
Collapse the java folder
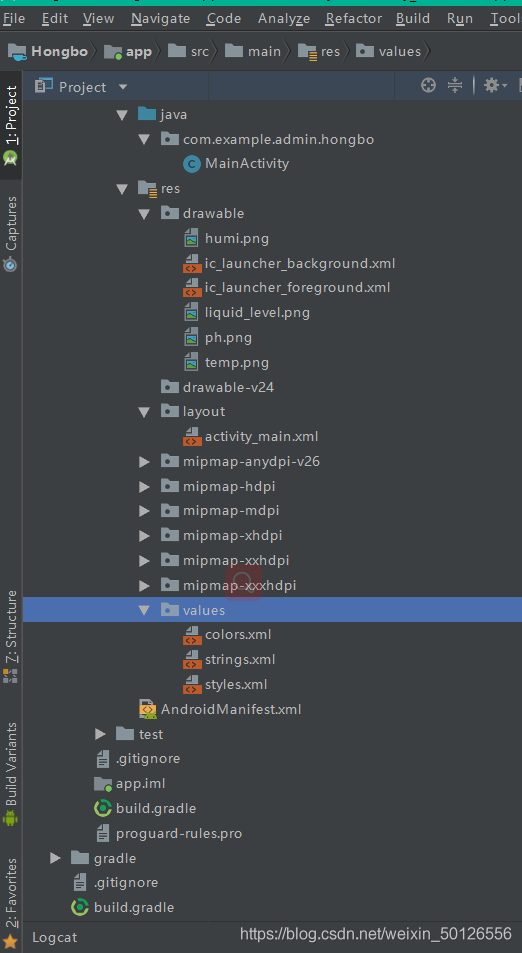(x=122, y=114)
